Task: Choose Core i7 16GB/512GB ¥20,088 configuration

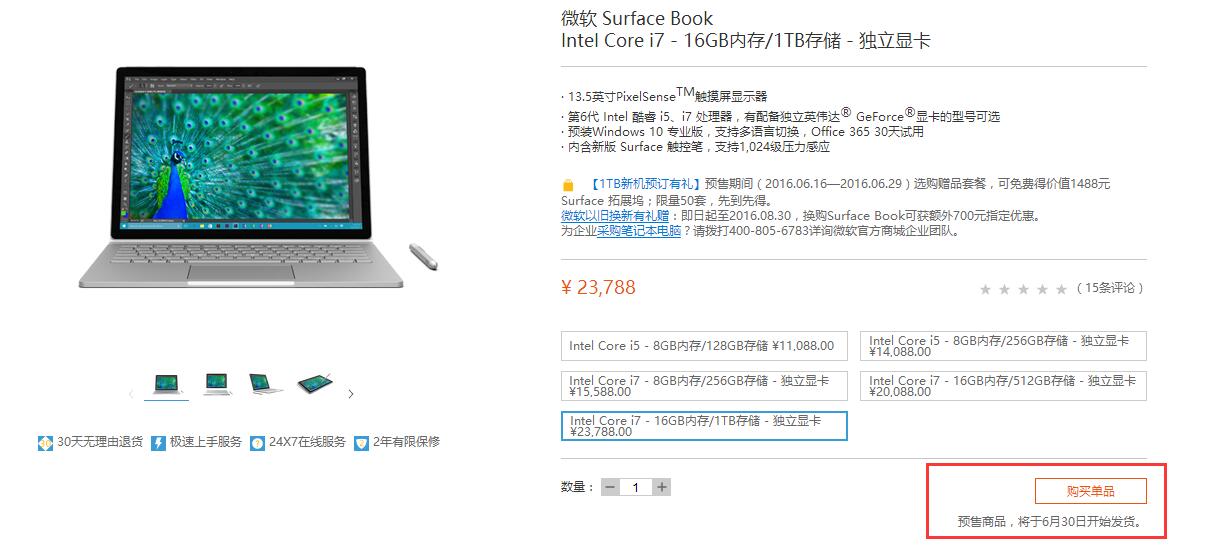Action: point(1003,386)
